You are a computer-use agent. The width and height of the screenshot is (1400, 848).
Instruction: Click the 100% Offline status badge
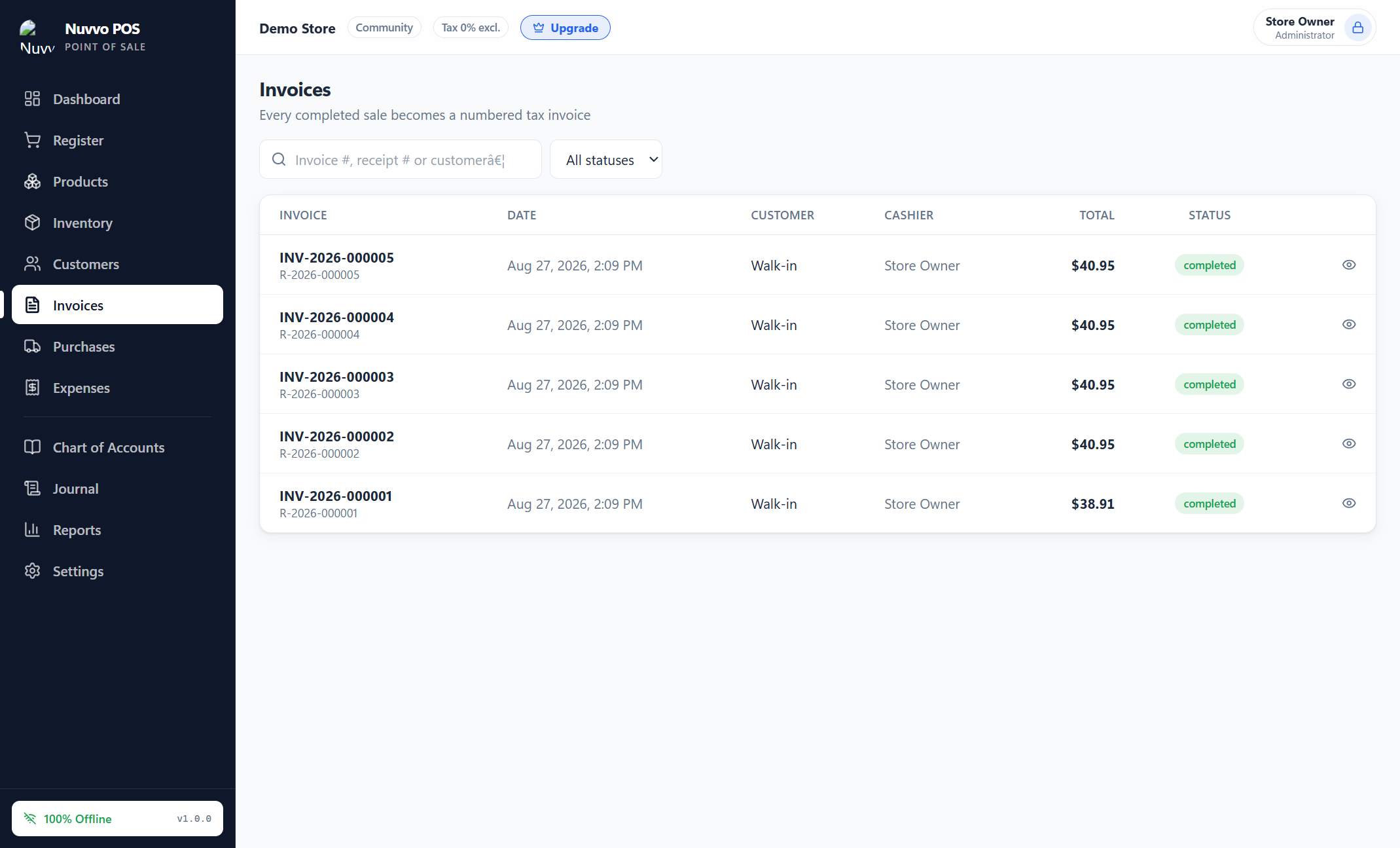point(117,819)
